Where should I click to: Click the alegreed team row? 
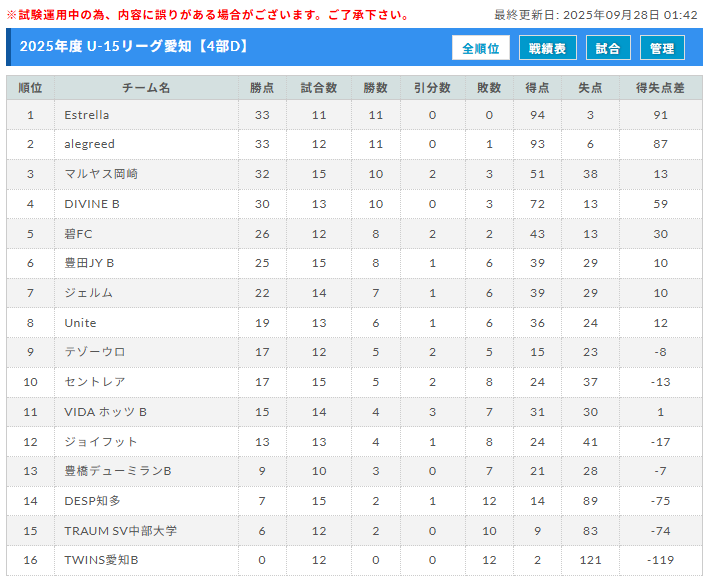click(90, 145)
